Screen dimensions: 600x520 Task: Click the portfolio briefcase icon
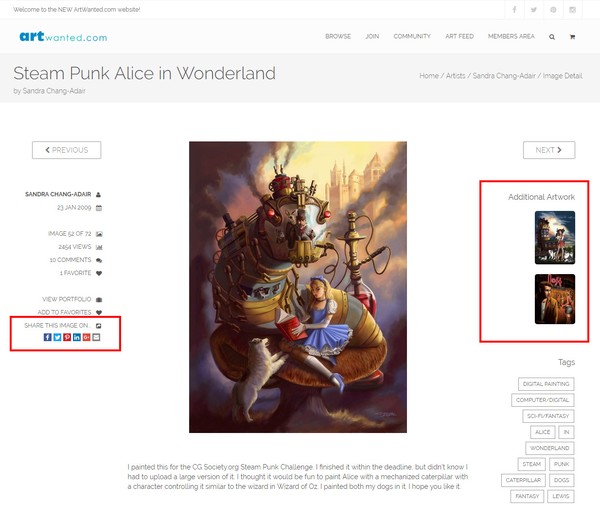pos(99,300)
